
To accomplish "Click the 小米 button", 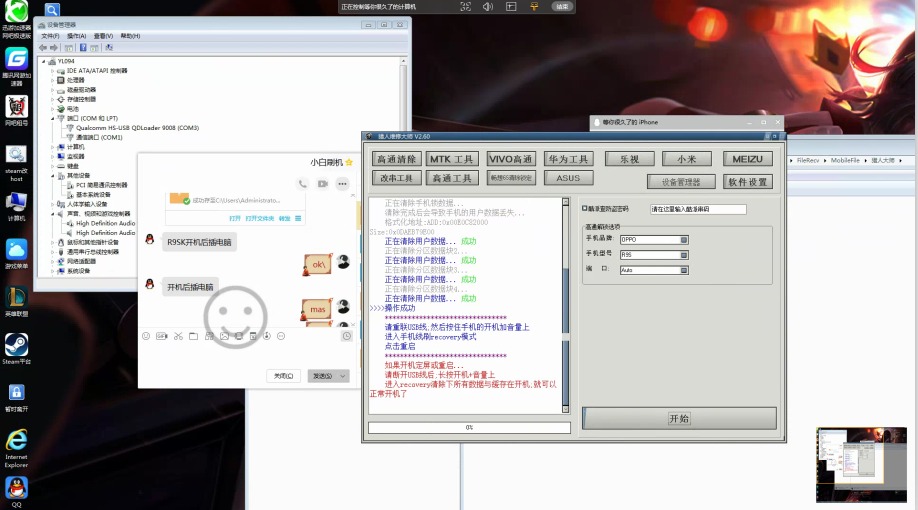I will (687, 159).
